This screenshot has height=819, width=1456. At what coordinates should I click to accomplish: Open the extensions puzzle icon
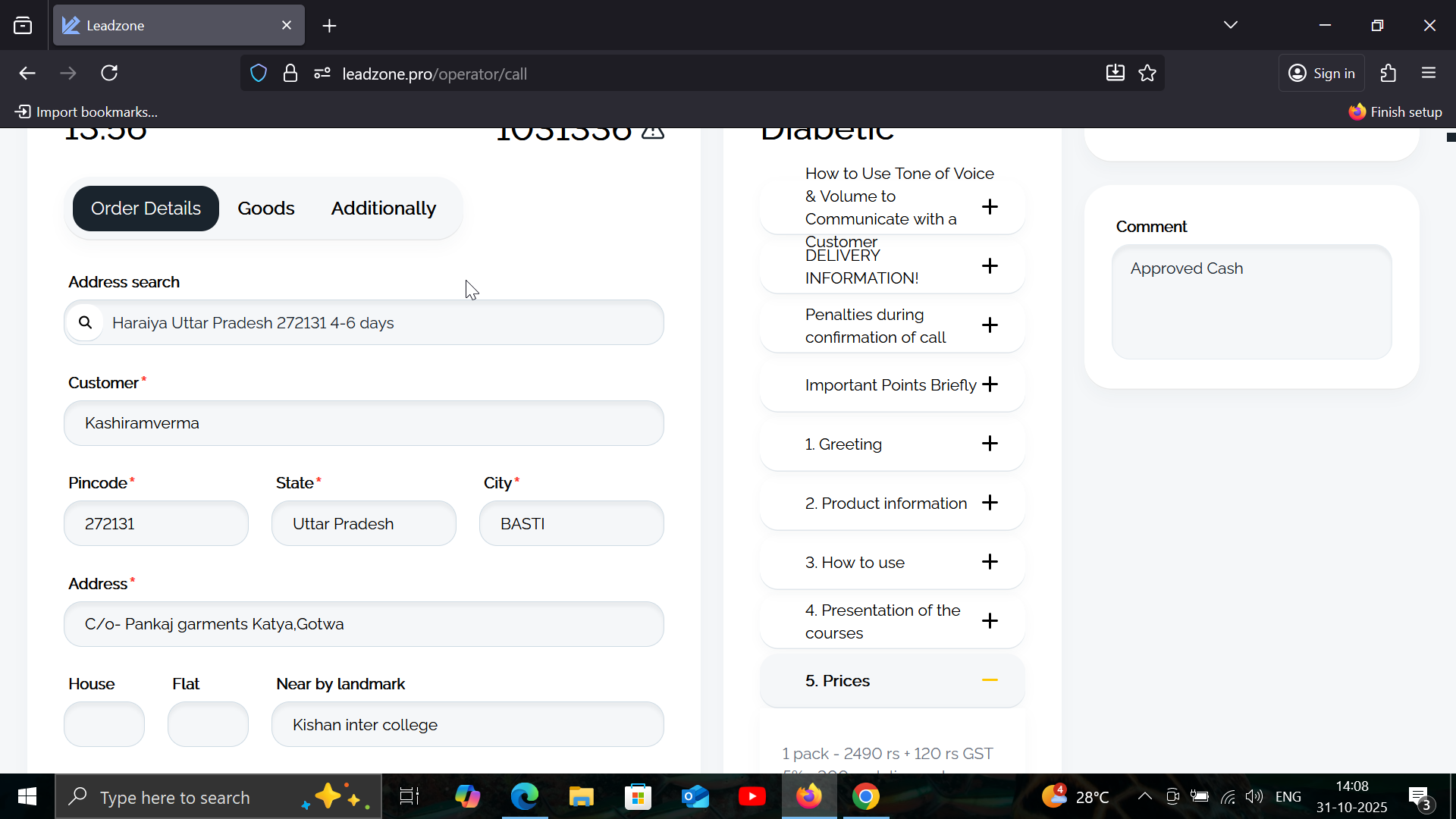1389,74
